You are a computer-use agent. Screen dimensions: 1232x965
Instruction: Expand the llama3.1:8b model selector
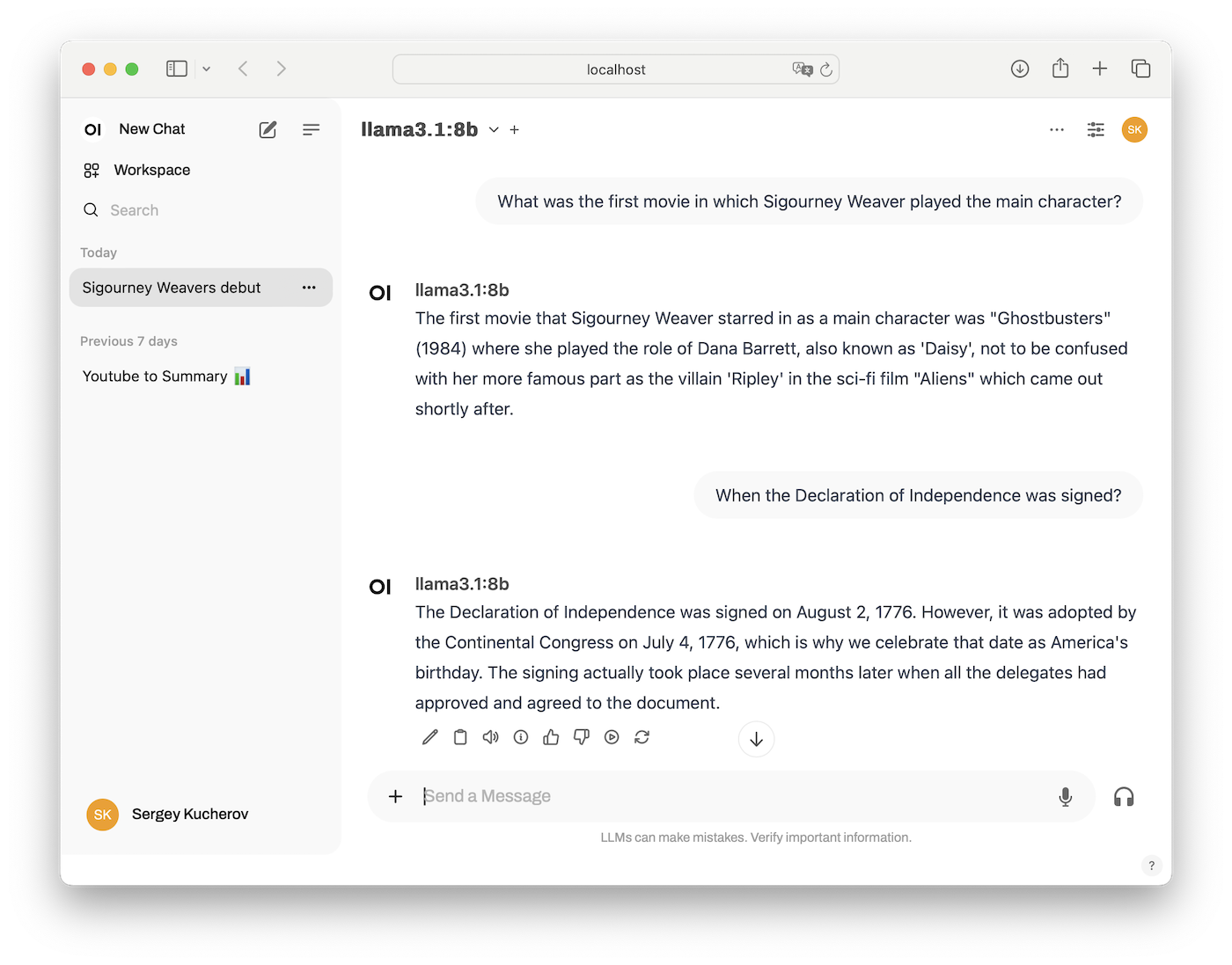click(494, 130)
